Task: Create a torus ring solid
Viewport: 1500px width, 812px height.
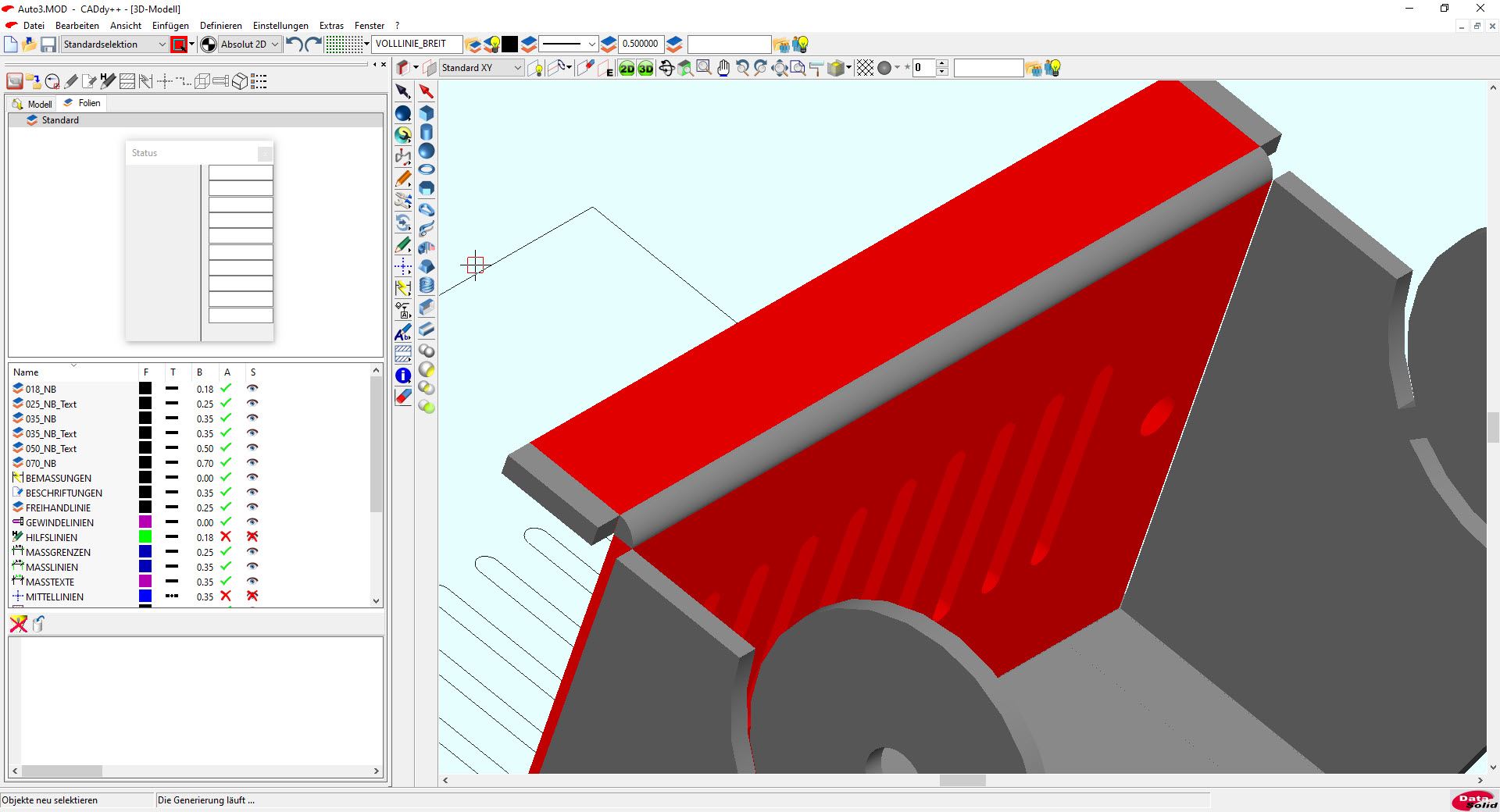Action: [427, 169]
